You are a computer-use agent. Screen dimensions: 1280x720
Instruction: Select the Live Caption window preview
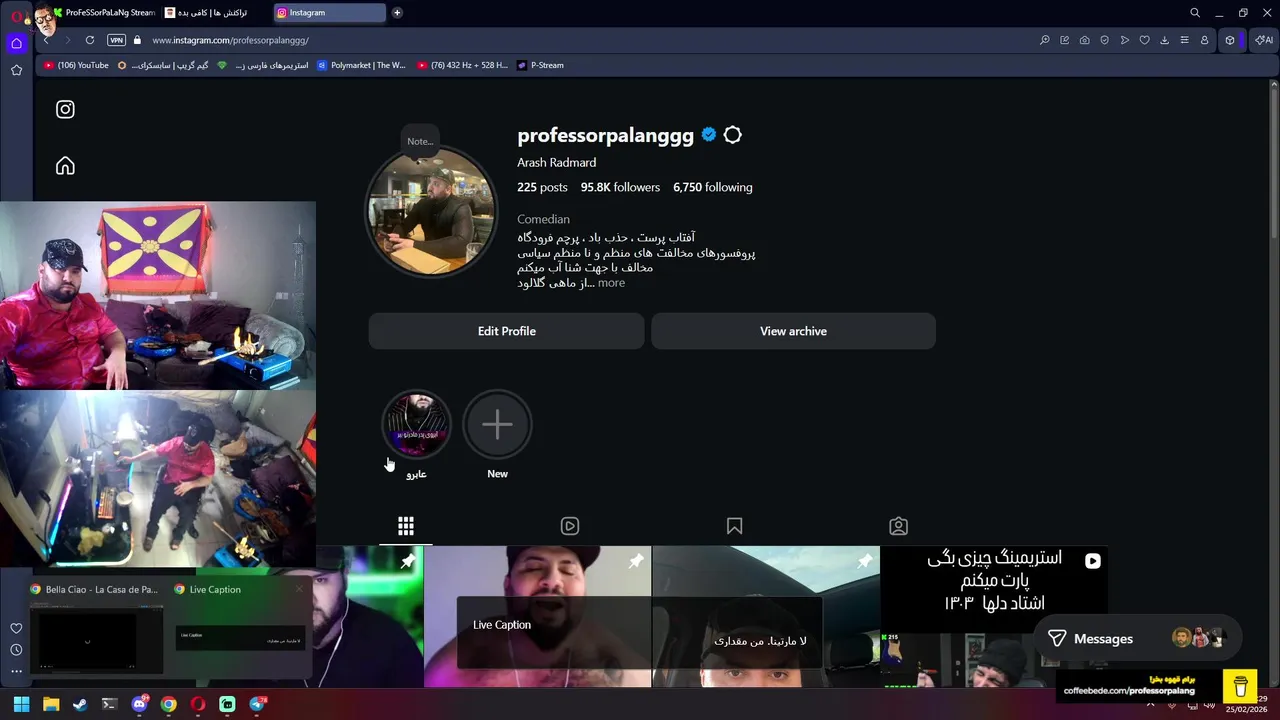[239, 629]
